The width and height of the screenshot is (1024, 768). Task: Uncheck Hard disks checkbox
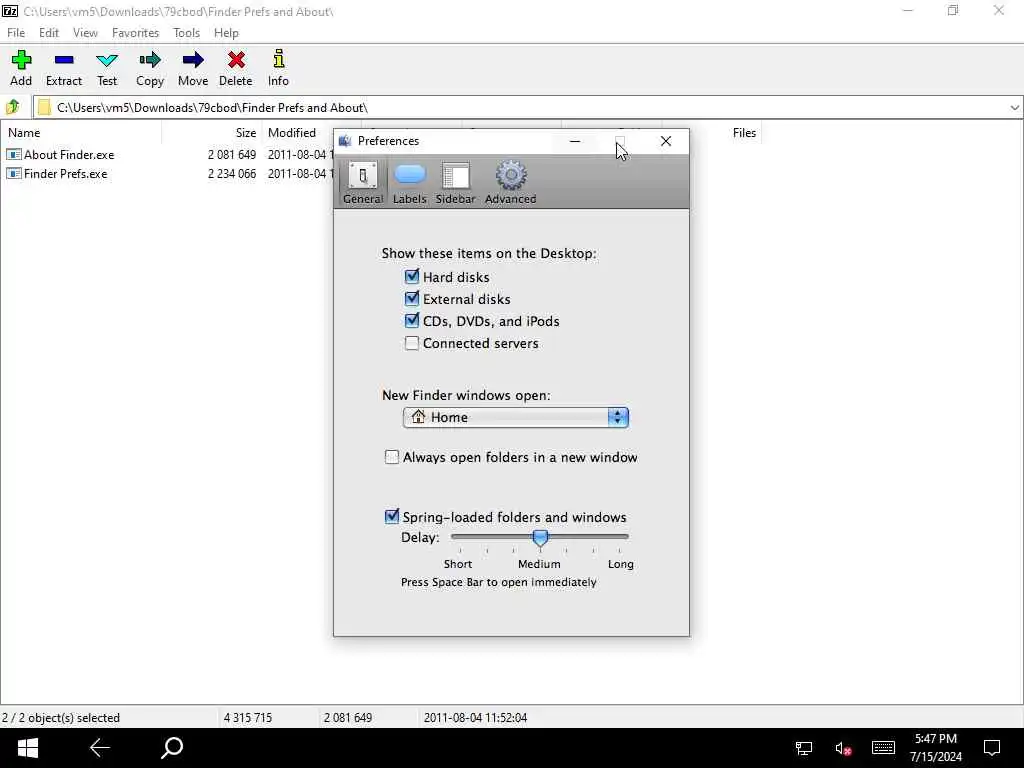pyautogui.click(x=411, y=277)
